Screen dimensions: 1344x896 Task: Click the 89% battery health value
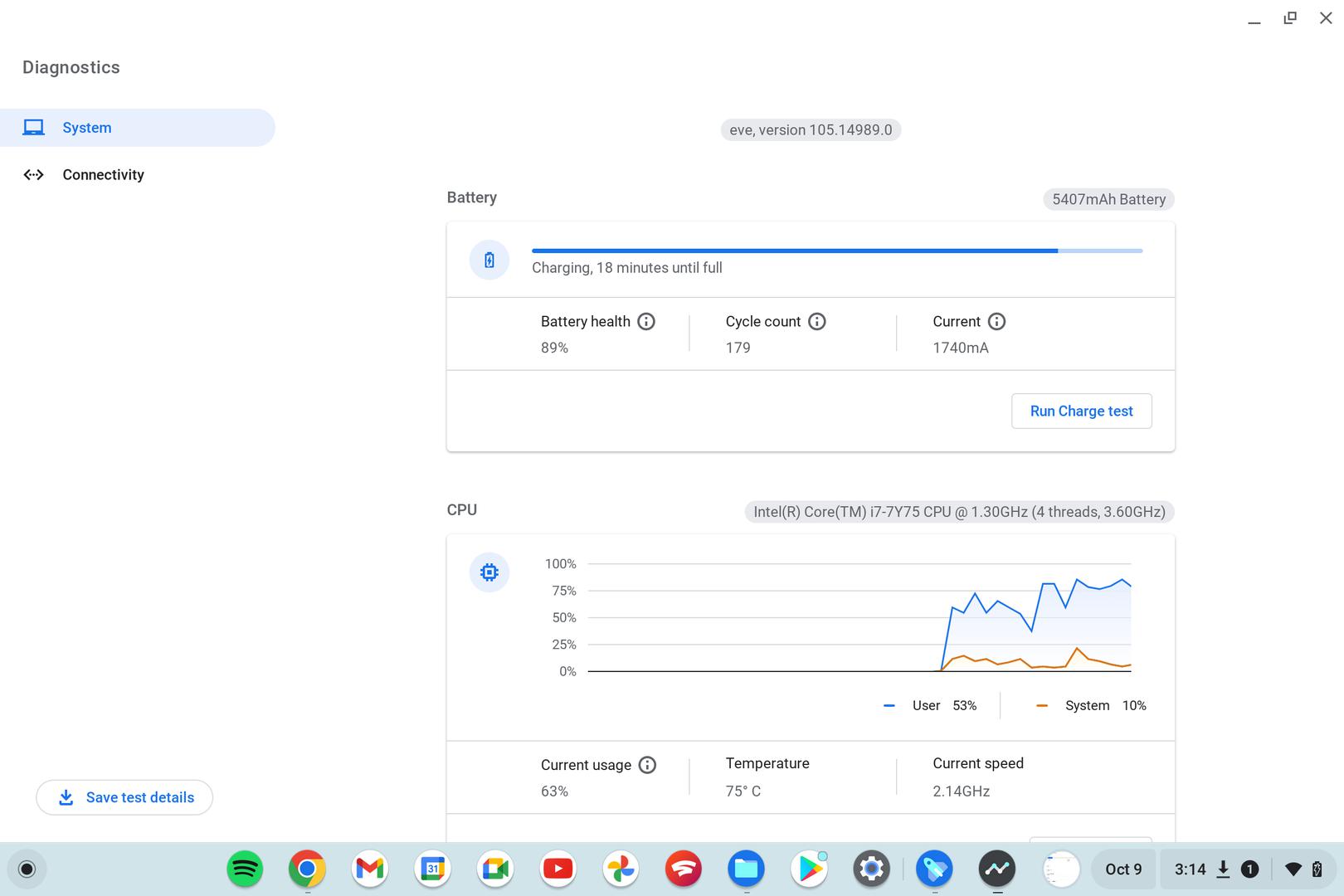click(x=555, y=348)
